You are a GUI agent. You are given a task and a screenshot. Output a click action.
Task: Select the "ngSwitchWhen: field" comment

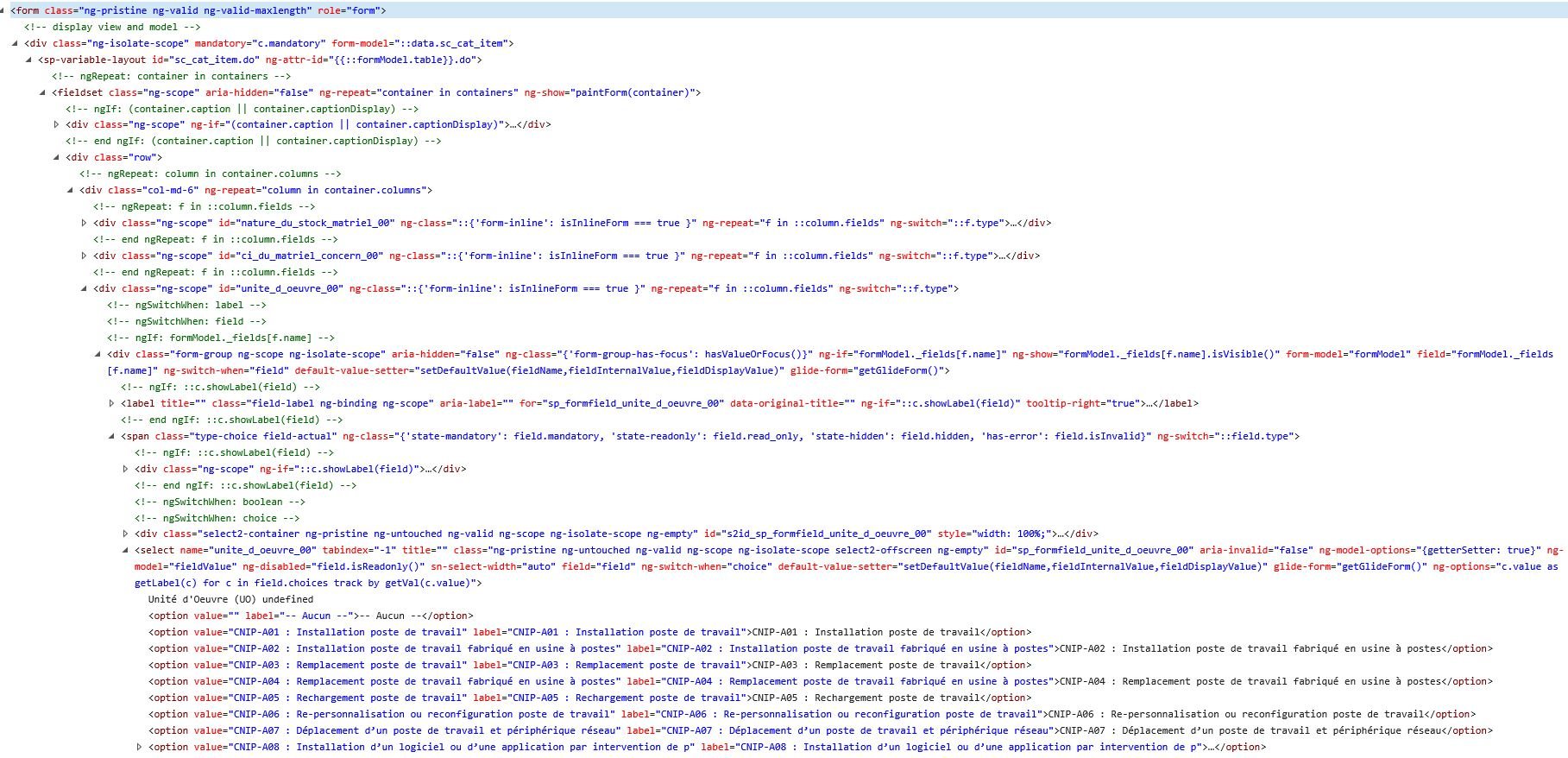[x=186, y=321]
